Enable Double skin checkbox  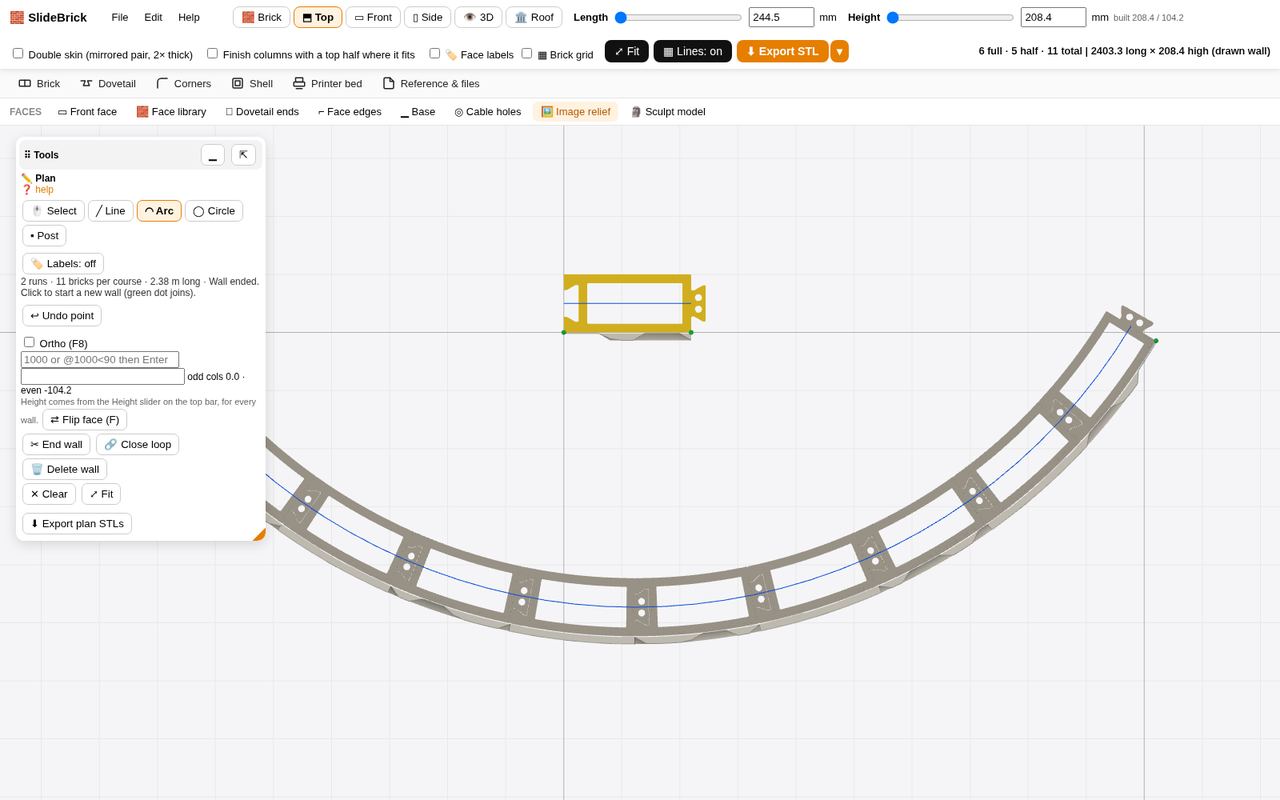[x=18, y=53]
